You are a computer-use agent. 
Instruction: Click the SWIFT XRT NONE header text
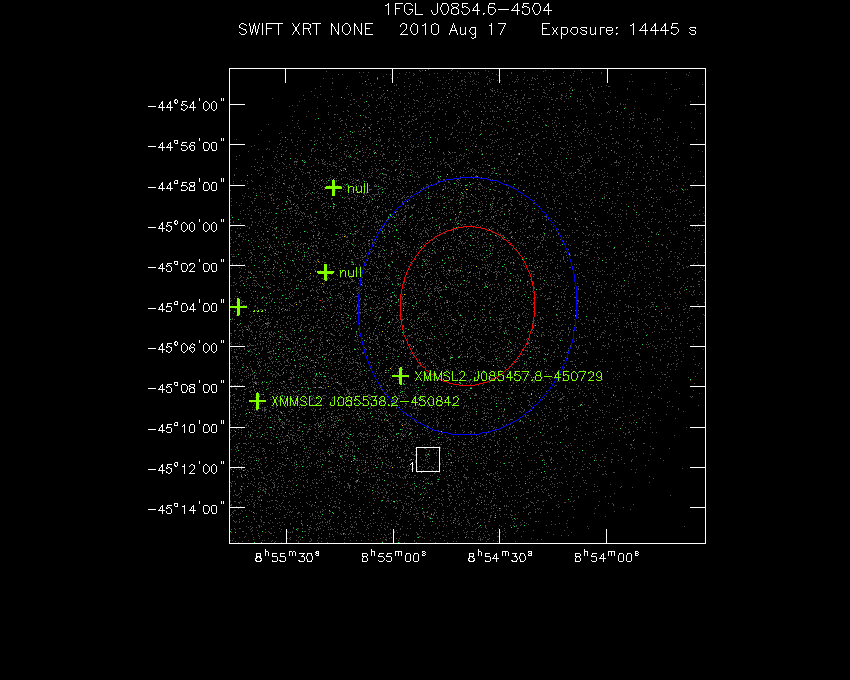[x=306, y=29]
